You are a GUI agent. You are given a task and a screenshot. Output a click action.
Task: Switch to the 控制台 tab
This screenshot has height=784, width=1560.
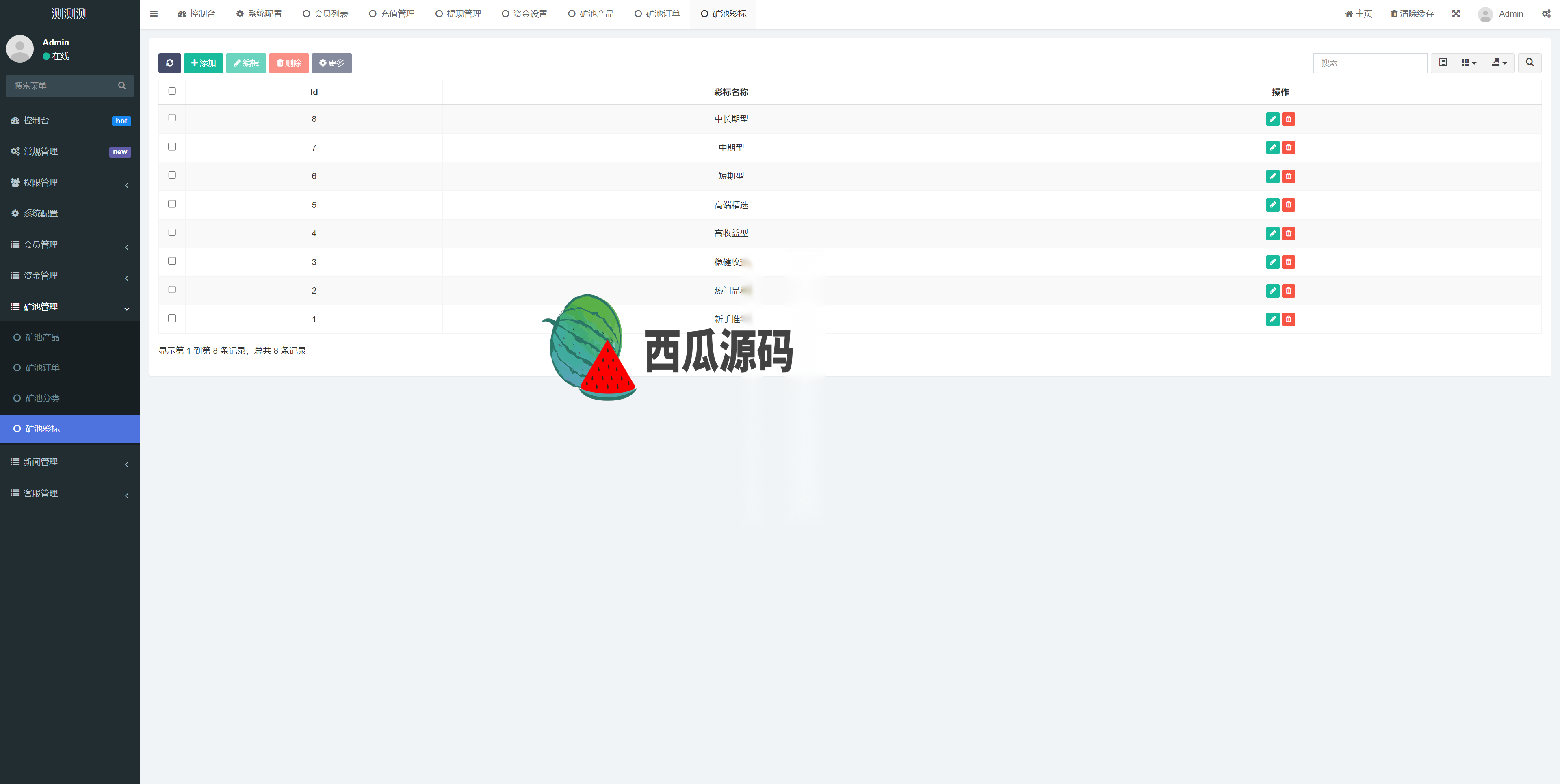[196, 14]
